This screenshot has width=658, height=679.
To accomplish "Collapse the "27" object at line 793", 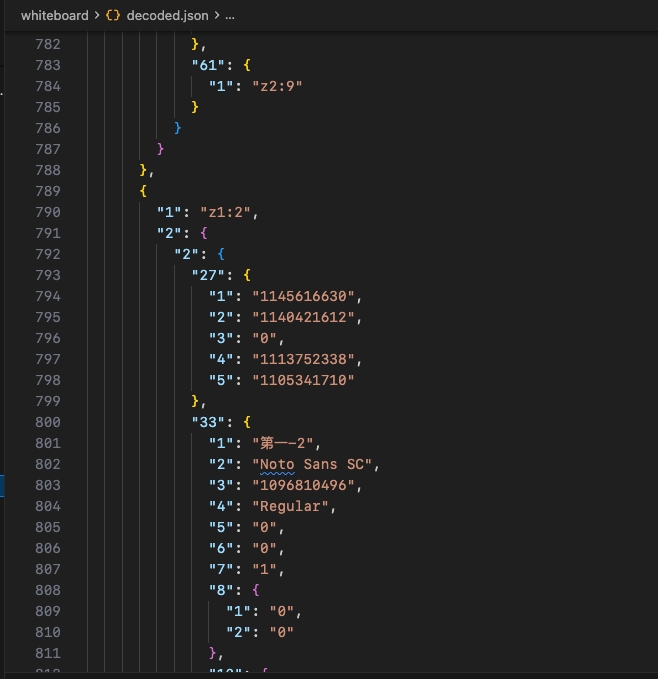I will tap(74, 275).
